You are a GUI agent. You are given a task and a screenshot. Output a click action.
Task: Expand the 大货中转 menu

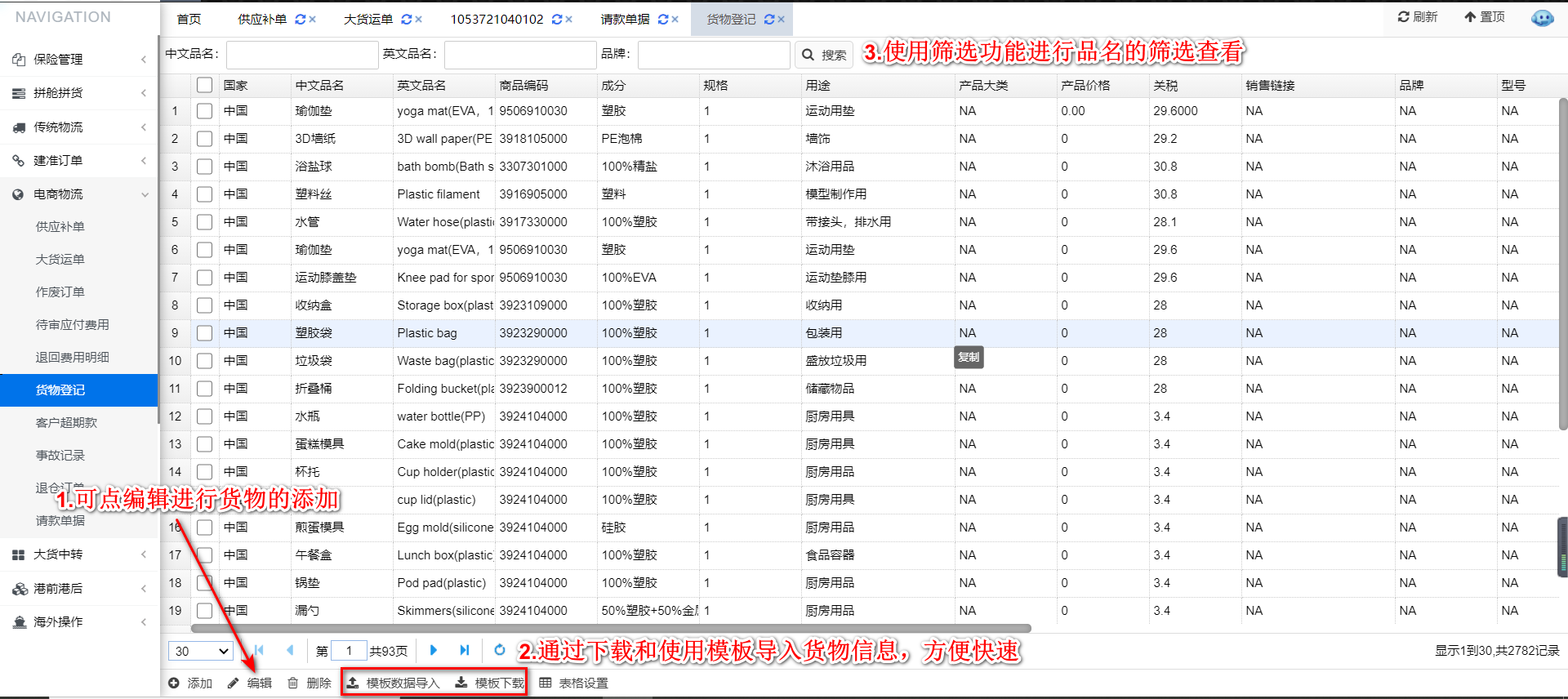(79, 554)
